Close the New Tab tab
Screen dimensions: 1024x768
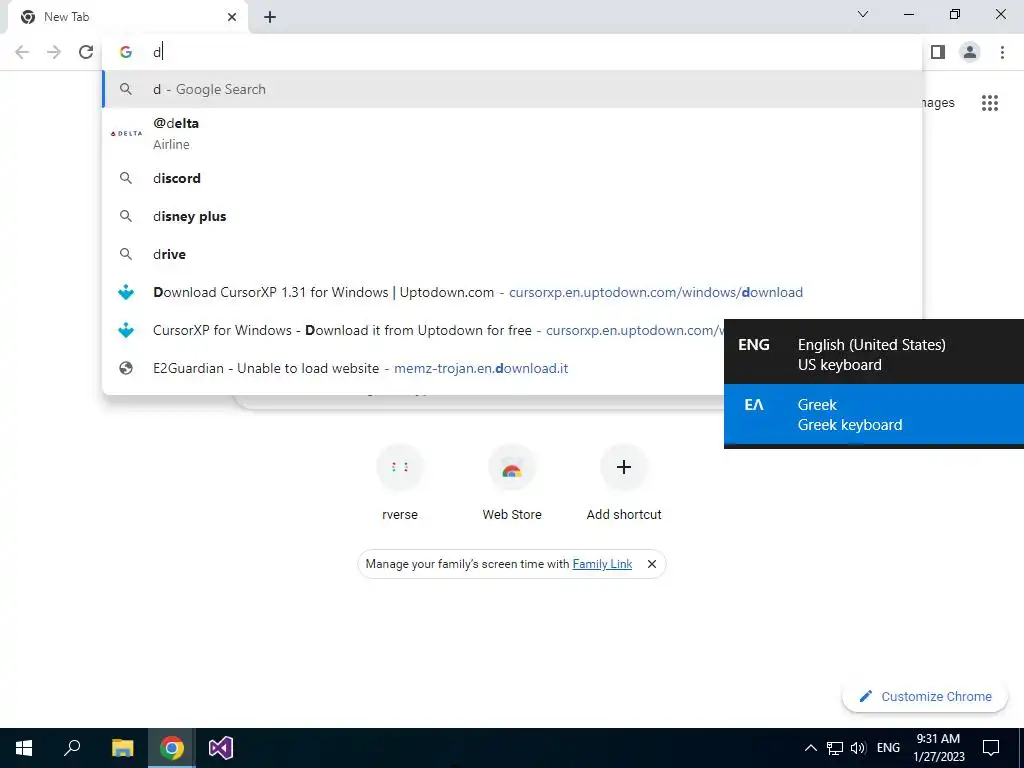coord(232,17)
